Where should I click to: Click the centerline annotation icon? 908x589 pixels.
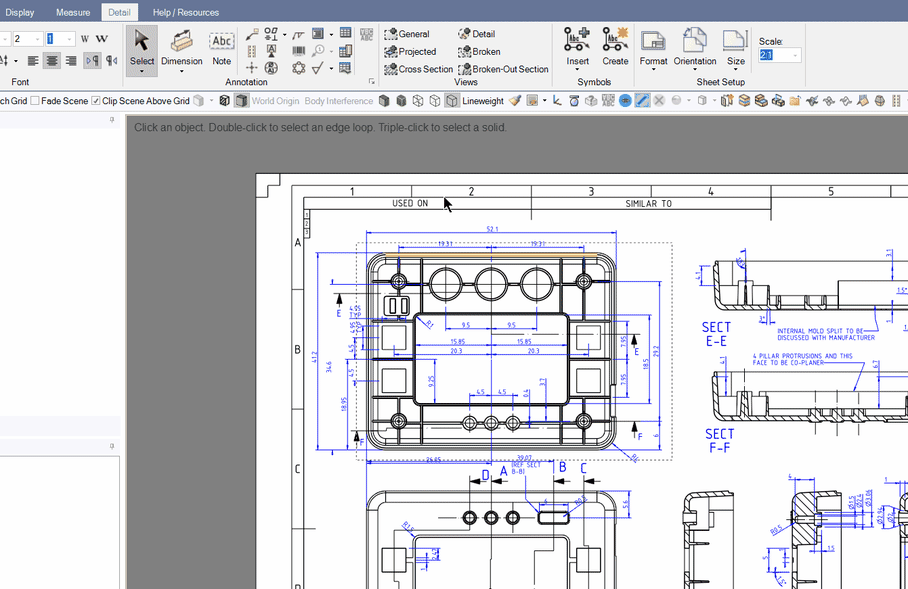click(x=252, y=52)
